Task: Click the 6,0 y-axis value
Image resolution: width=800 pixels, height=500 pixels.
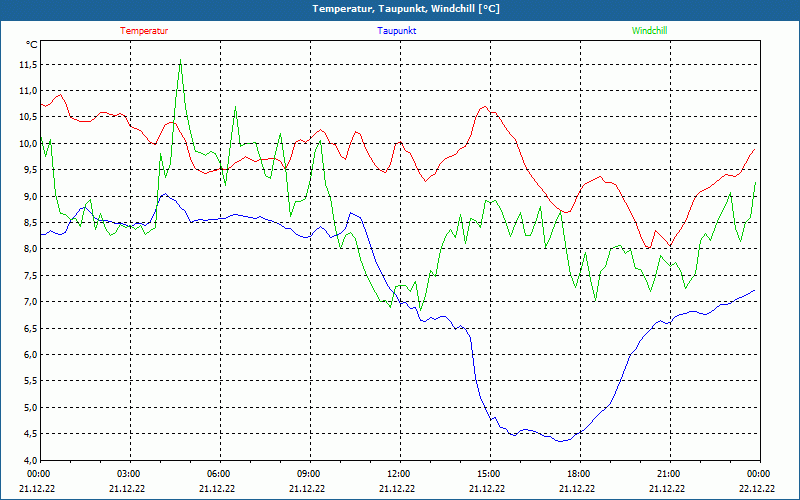Action: coord(30,355)
